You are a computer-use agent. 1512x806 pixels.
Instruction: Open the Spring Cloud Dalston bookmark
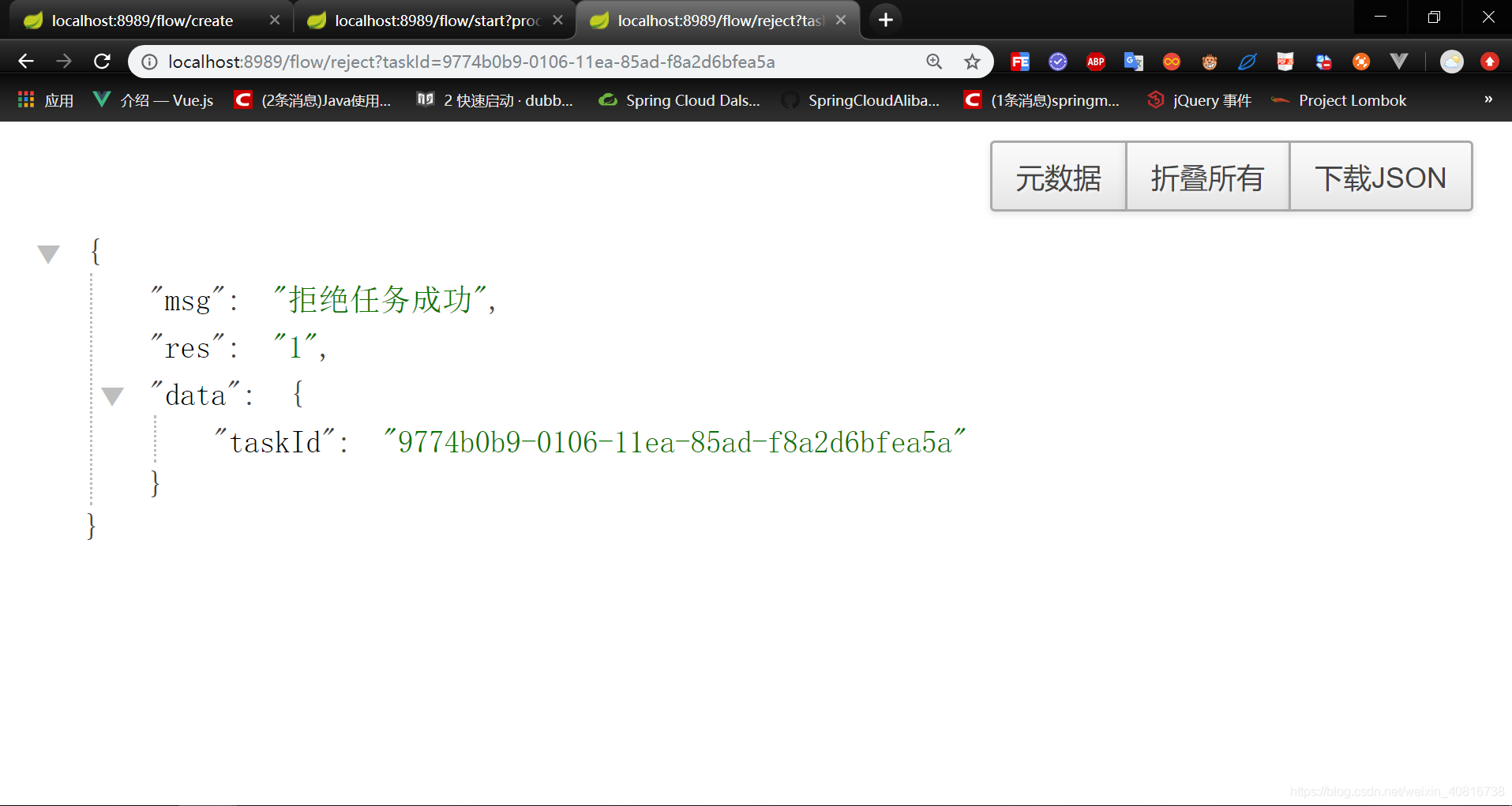click(x=679, y=100)
